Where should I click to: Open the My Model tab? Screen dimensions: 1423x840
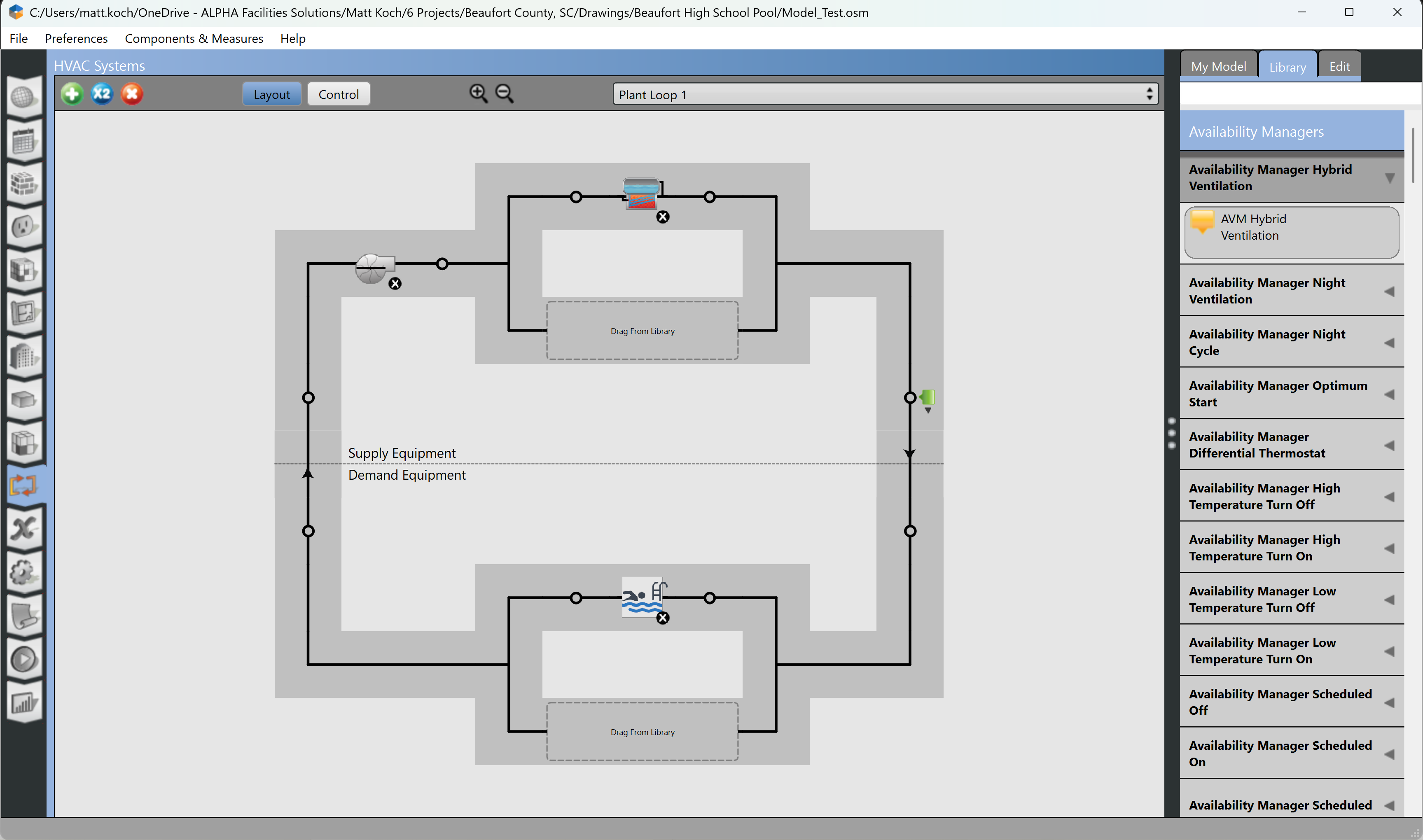pos(1219,66)
